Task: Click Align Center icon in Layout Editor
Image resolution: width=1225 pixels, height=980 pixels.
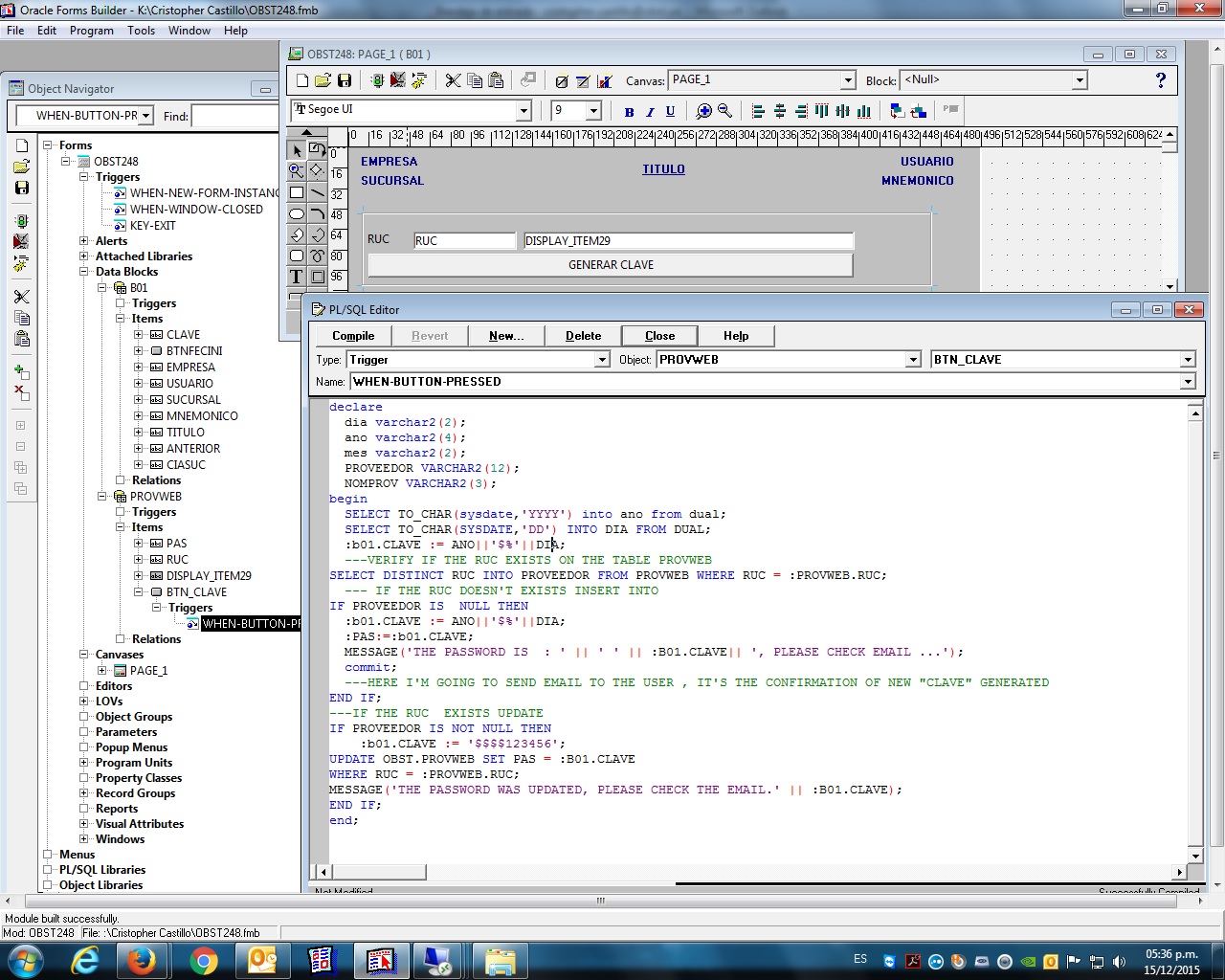Action: [780, 111]
